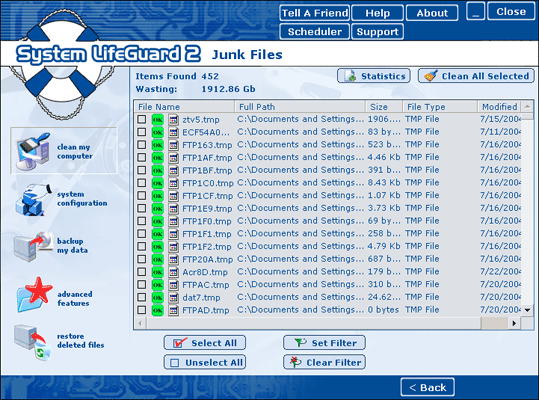Open the Support page

pyautogui.click(x=377, y=32)
